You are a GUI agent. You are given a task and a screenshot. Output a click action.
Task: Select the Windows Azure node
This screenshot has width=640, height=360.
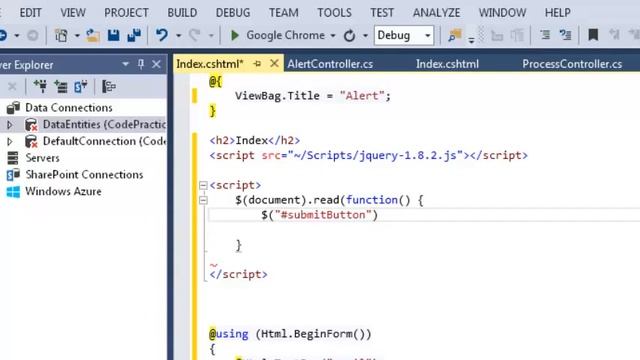click(63, 191)
